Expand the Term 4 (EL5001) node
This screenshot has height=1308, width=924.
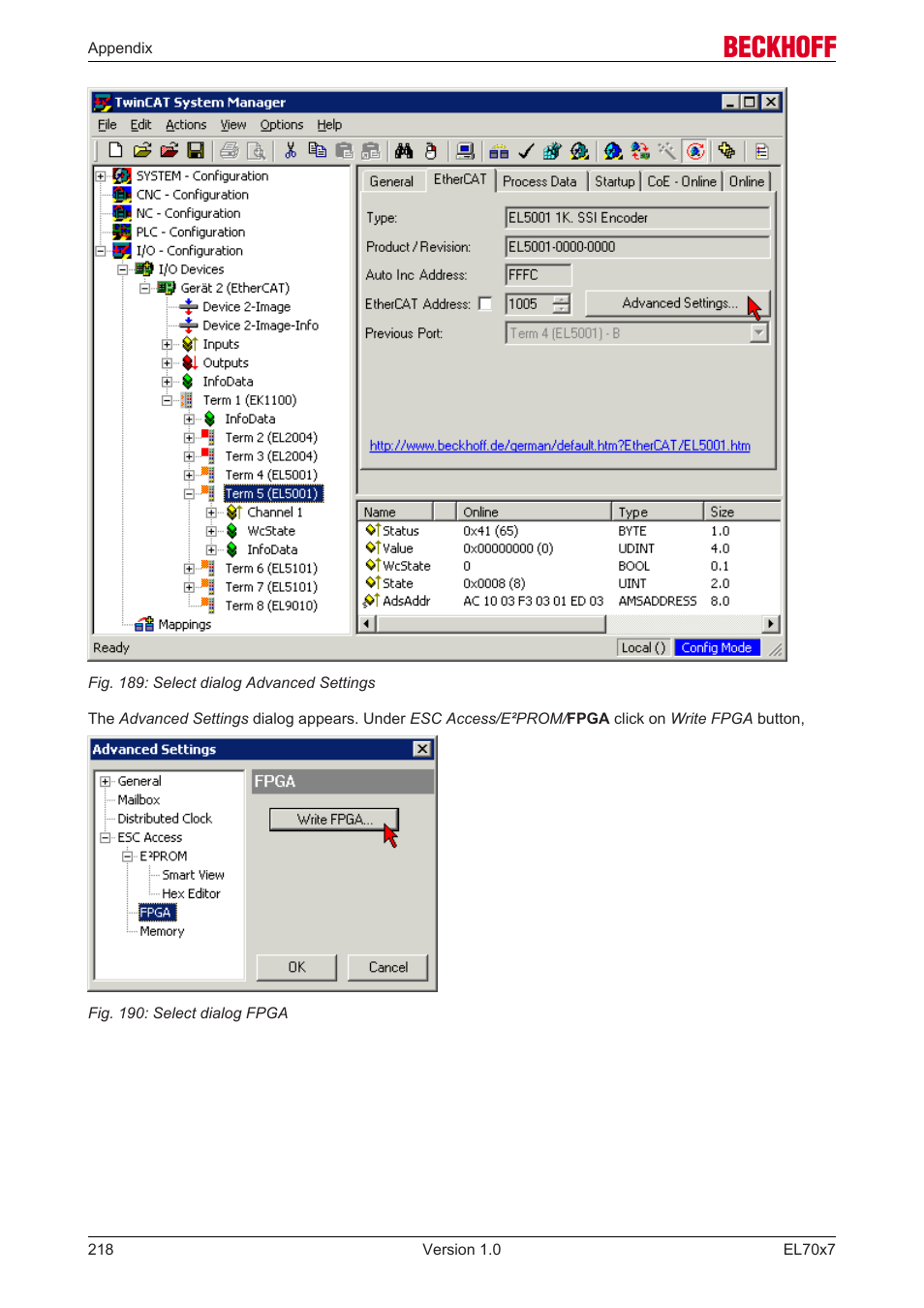point(189,475)
